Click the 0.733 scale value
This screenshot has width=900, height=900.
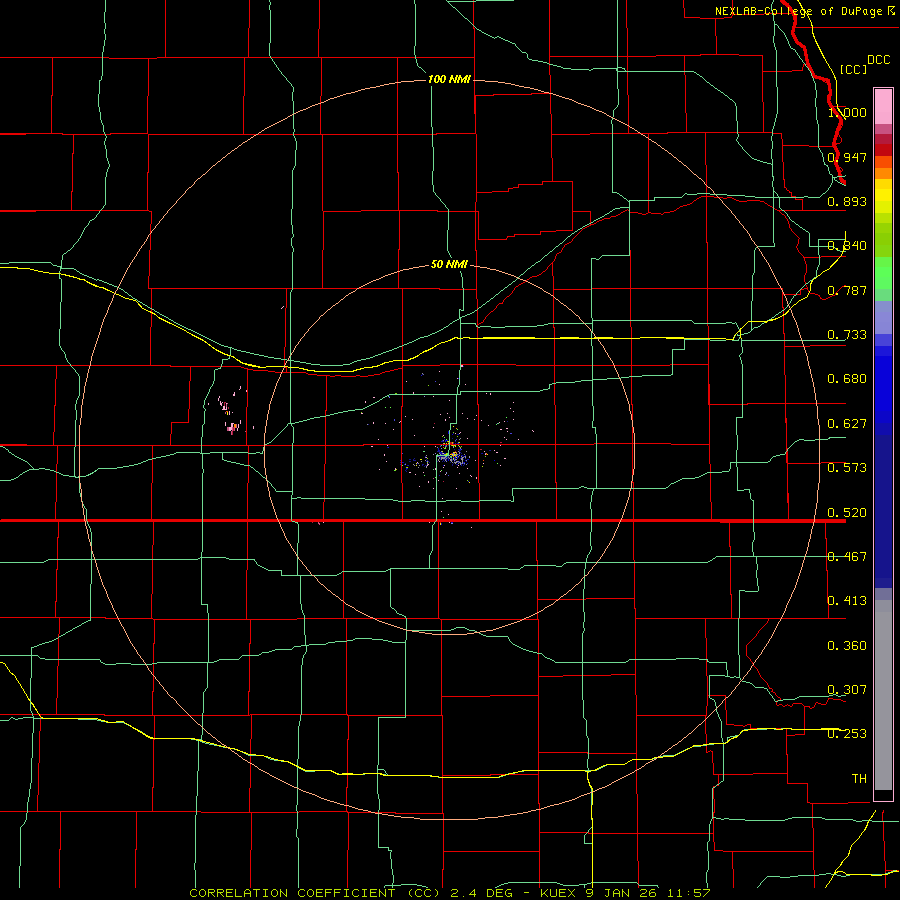[847, 335]
